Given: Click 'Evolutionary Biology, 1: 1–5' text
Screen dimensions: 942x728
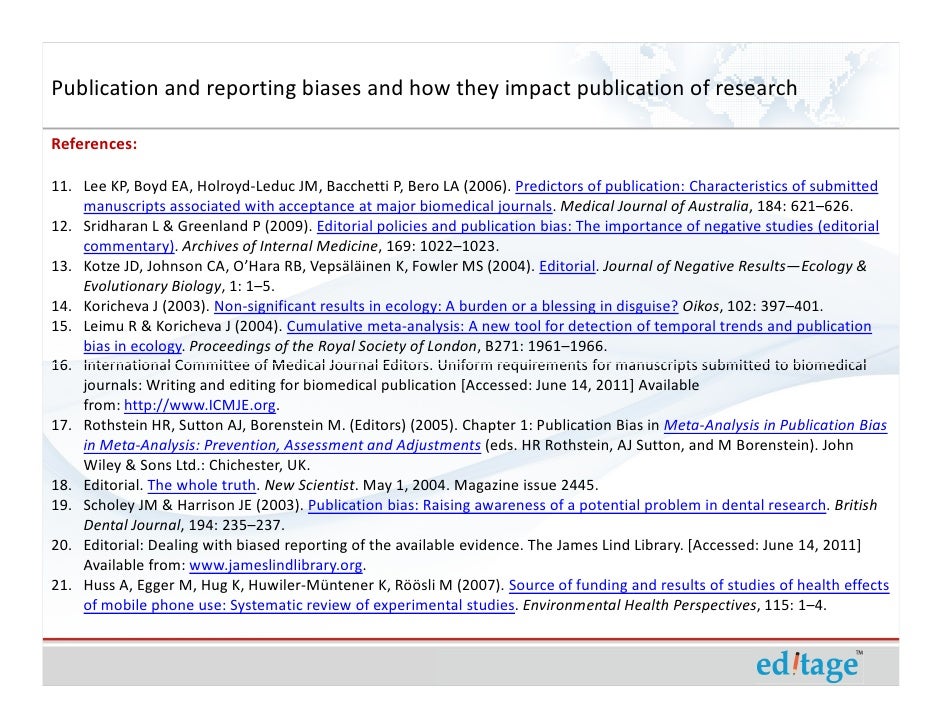Looking at the screenshot, I should click(177, 287).
